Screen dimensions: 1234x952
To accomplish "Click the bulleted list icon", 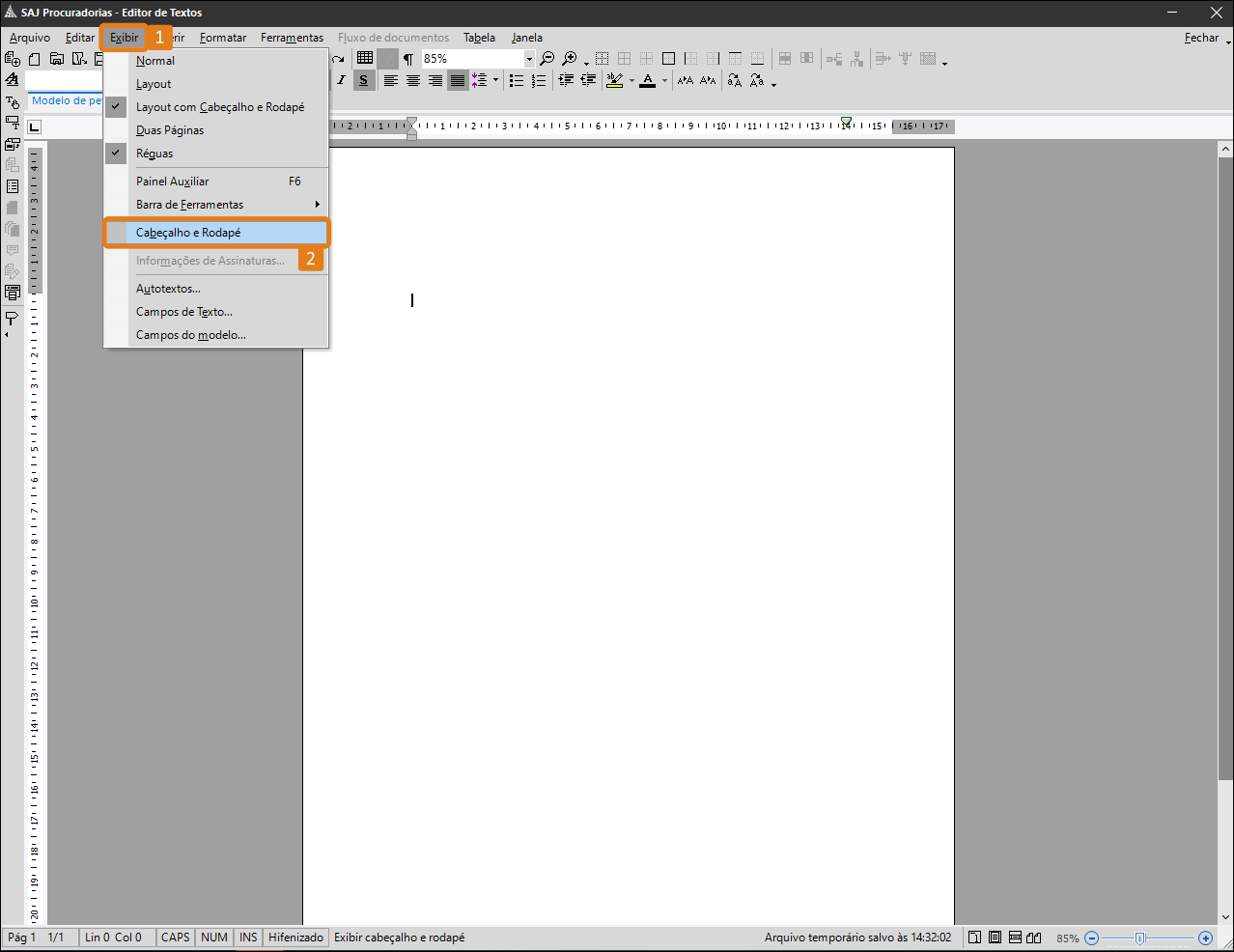I will coord(517,80).
